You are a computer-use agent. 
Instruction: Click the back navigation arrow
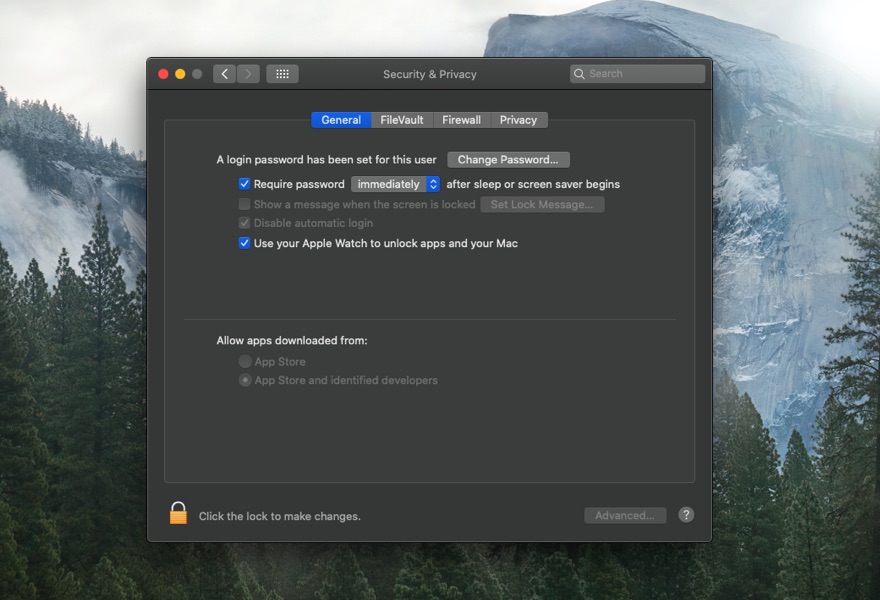224,74
